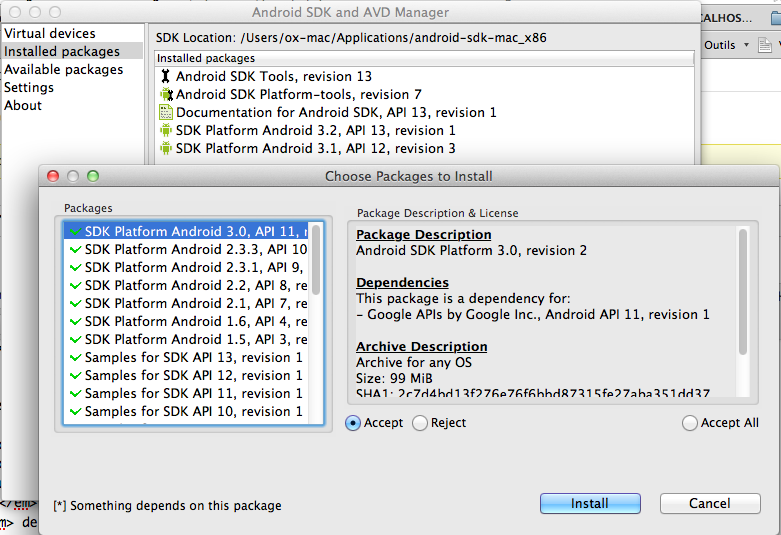Viewport: 781px width, 535px height.
Task: Click green checkmark beside Samples for SDK API 13
Action: pos(75,357)
